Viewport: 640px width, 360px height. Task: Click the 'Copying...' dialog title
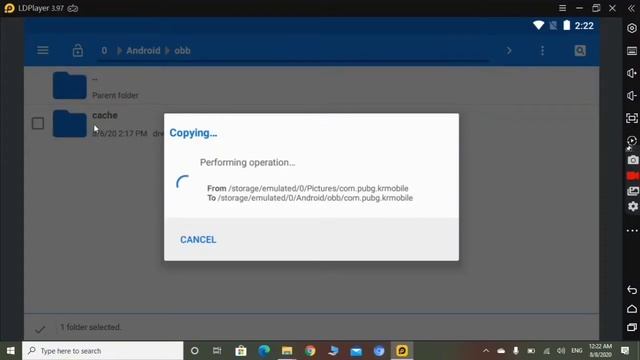[x=193, y=133]
